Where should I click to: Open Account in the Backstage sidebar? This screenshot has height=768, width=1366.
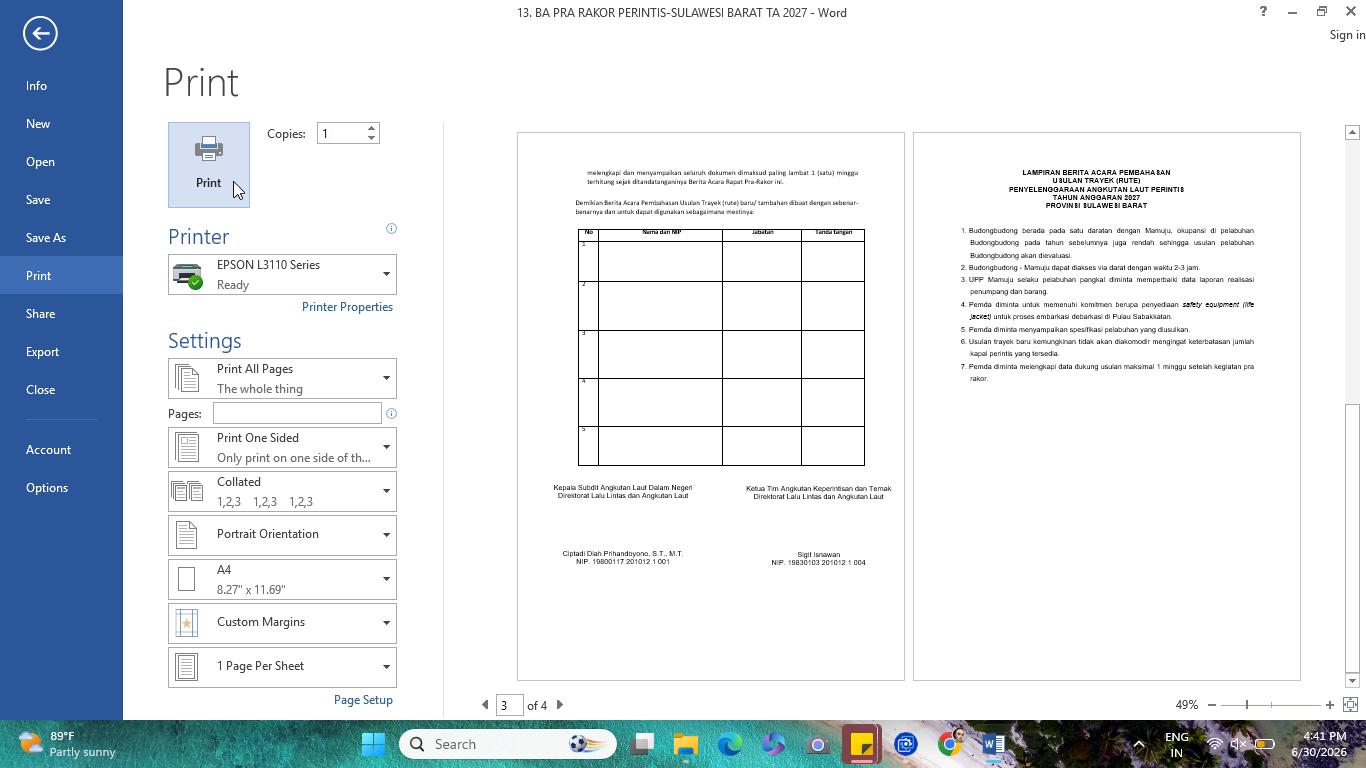pos(61,450)
